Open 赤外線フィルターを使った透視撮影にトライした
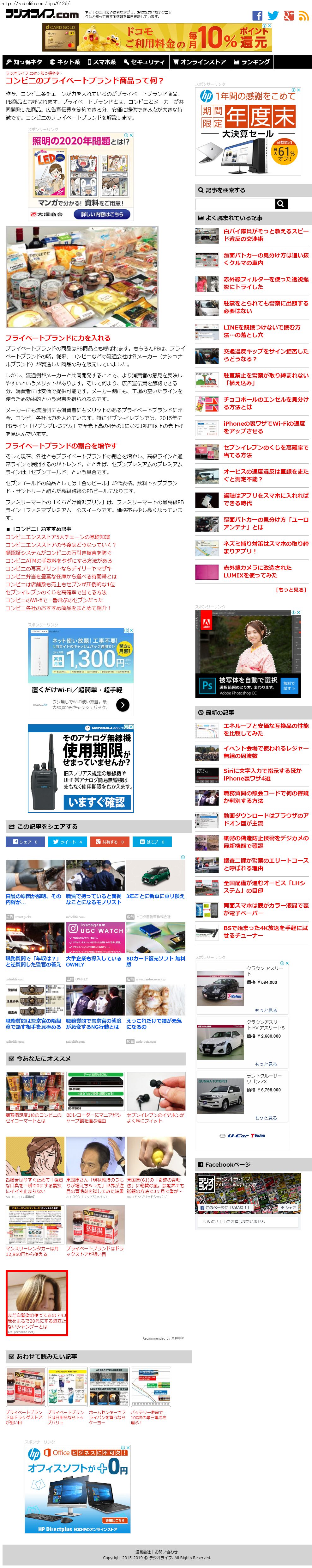The height and width of the screenshot is (1568, 312). tap(266, 283)
